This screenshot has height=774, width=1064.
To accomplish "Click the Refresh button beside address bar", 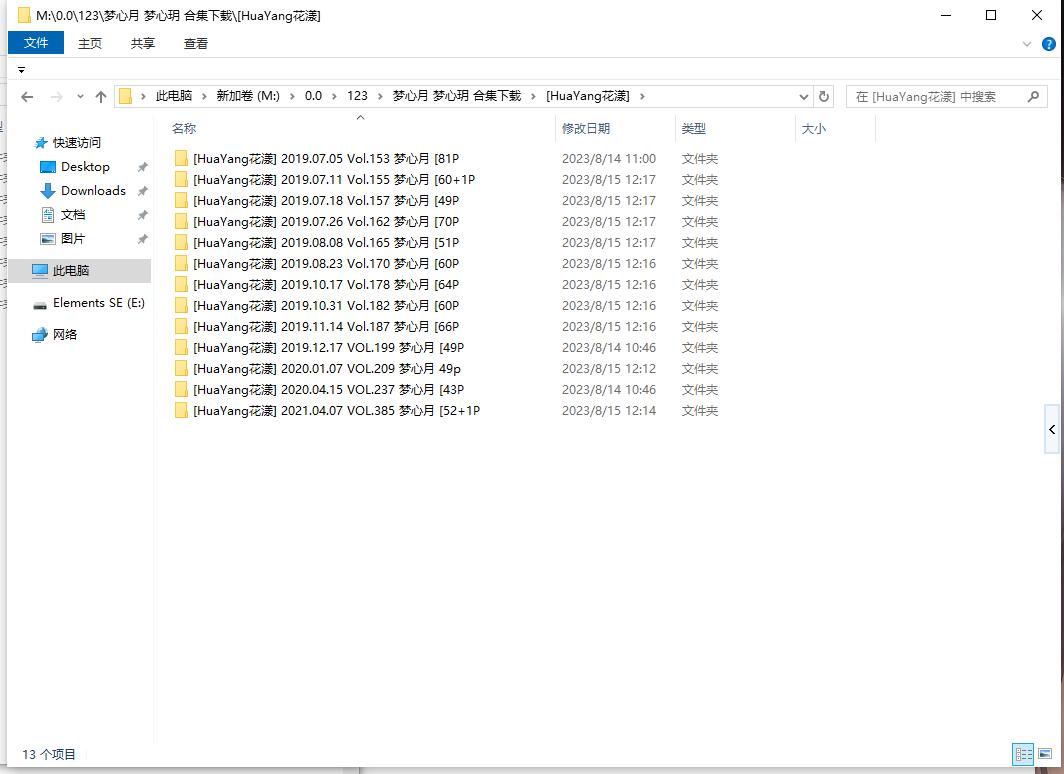I will click(824, 97).
